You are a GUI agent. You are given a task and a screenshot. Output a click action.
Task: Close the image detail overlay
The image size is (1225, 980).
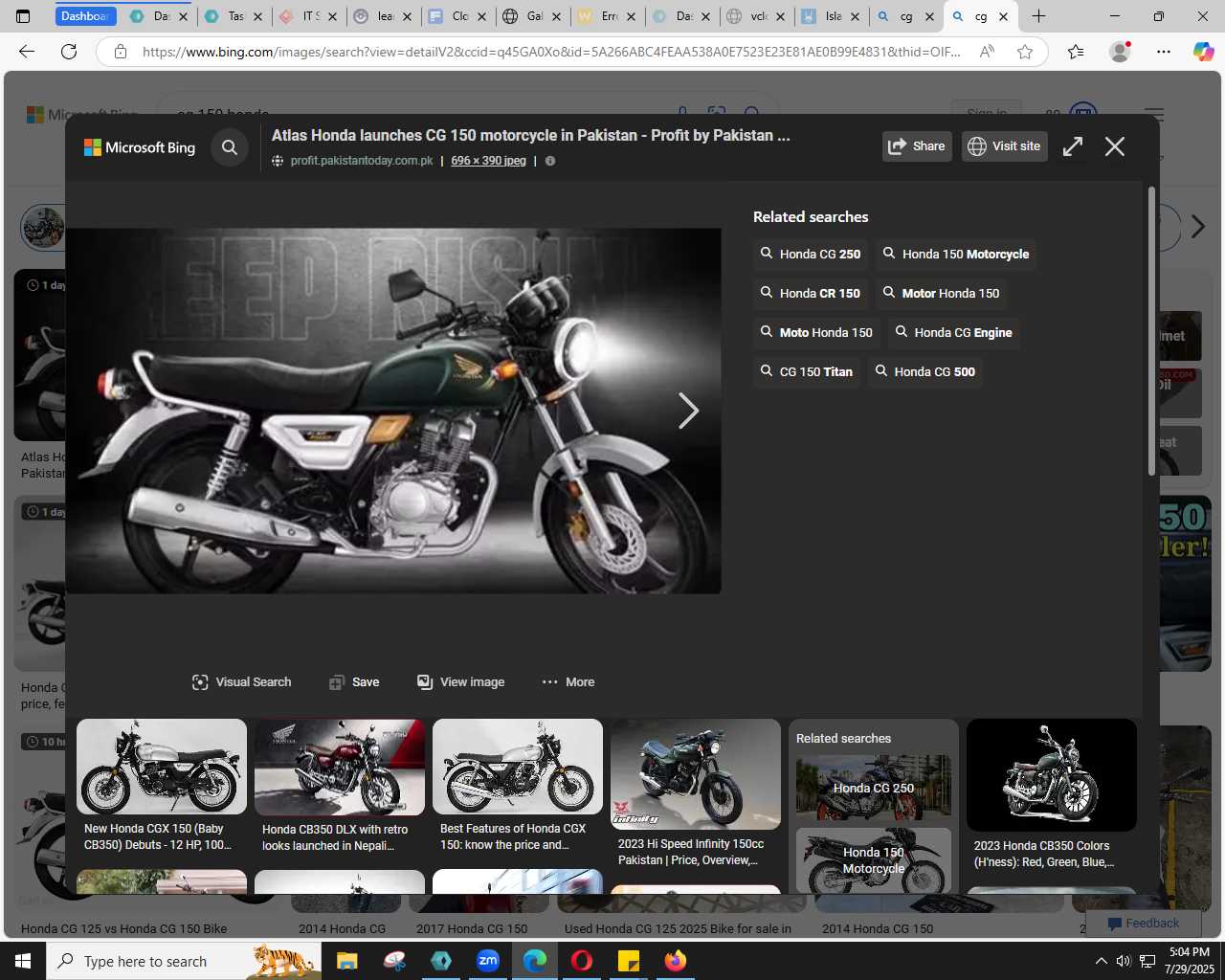click(x=1115, y=146)
